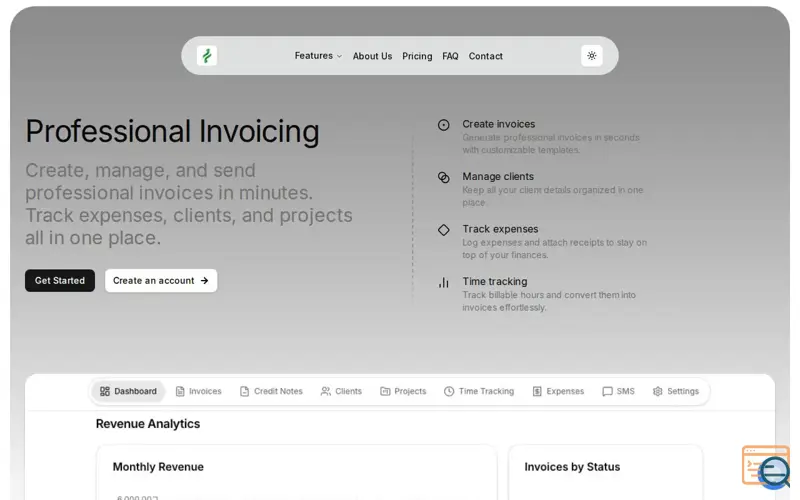The width and height of the screenshot is (800, 500).
Task: Select the Time tracking feature title
Action: tap(495, 282)
